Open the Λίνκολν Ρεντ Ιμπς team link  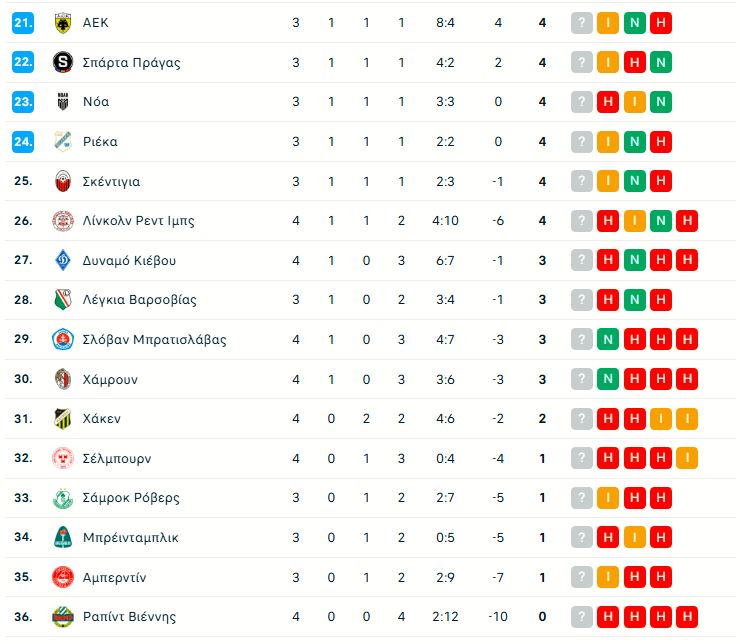138,221
